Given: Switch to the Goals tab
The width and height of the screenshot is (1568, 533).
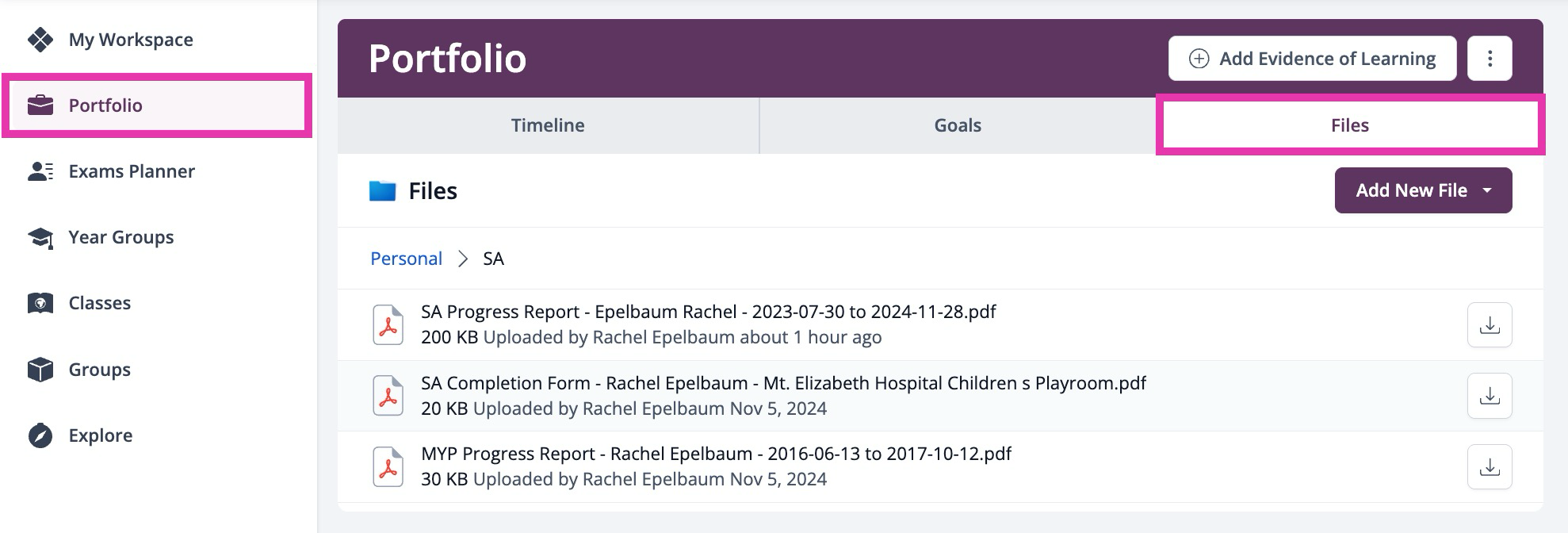Looking at the screenshot, I should coord(958,125).
